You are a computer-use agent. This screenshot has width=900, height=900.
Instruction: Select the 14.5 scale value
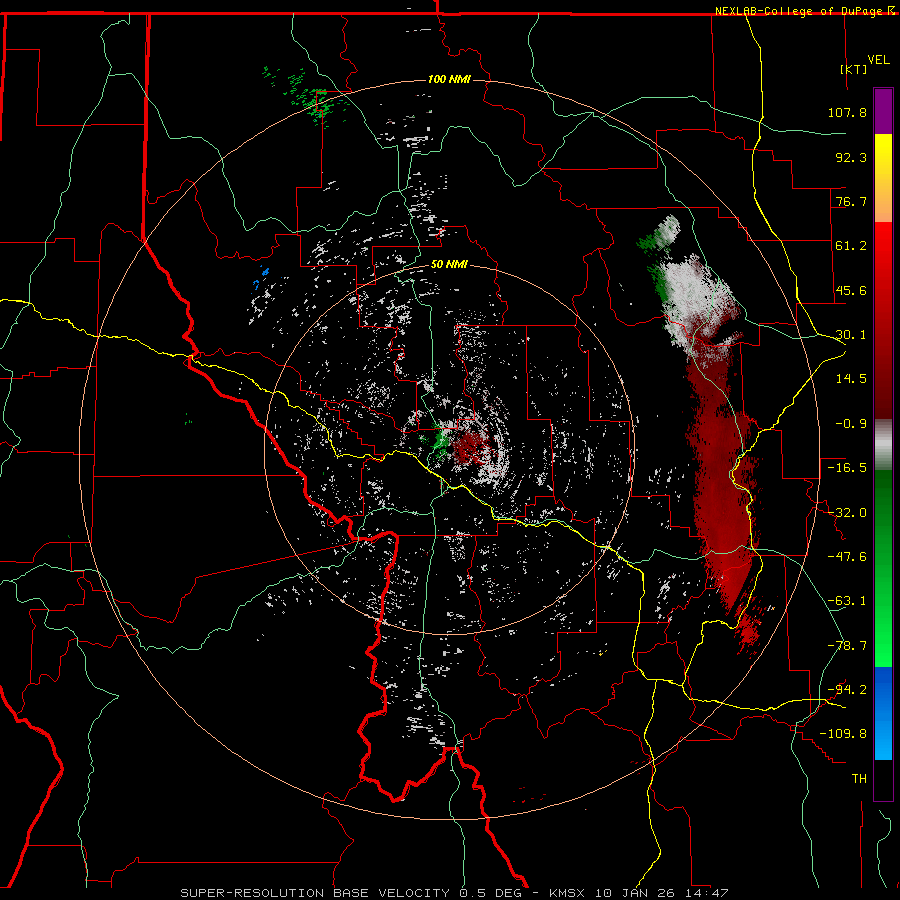coord(851,378)
